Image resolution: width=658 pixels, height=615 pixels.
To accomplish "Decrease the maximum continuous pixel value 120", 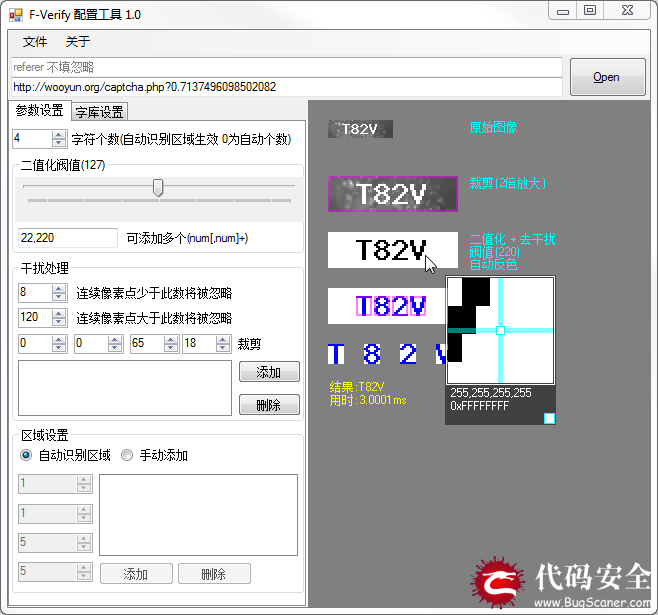I will click(x=59, y=322).
